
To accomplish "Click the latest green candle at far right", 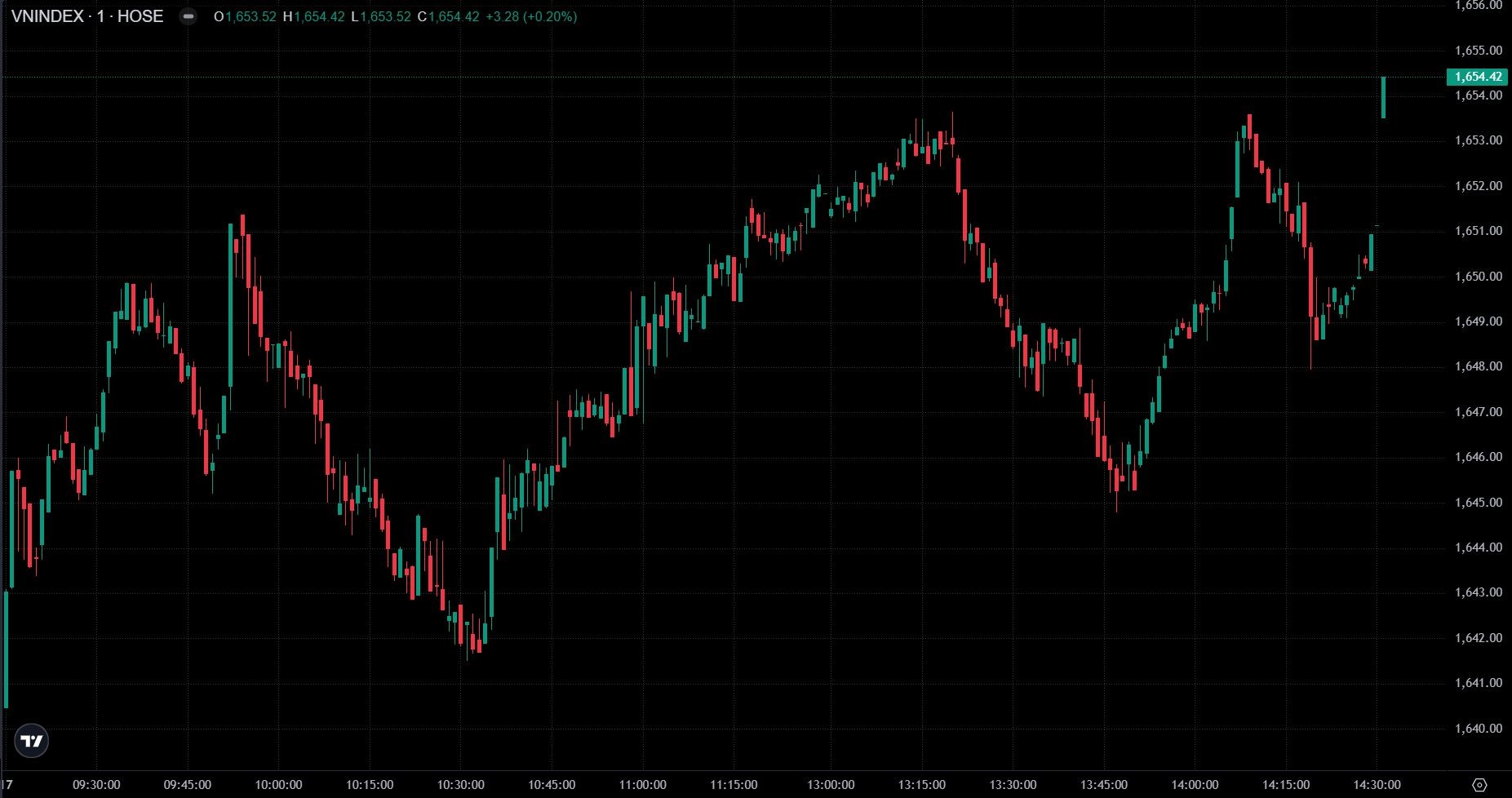I will pos(1383,98).
